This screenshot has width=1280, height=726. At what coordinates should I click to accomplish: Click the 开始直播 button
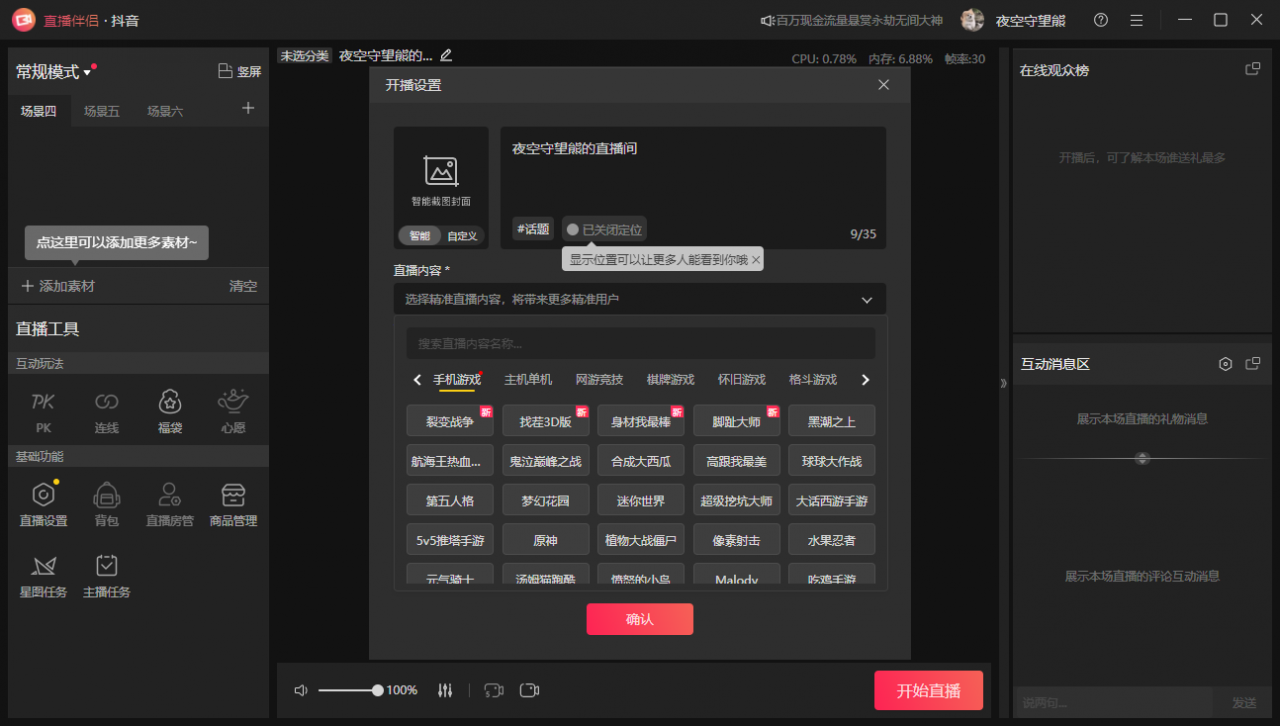pos(928,690)
